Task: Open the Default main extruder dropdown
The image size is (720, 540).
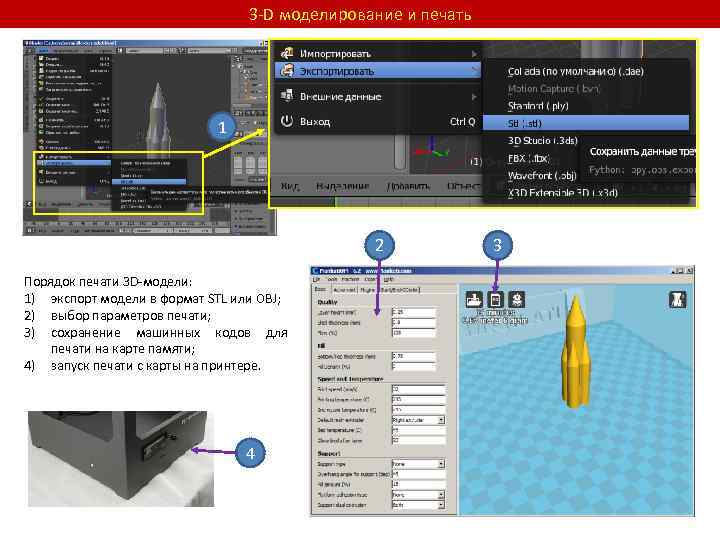Action: point(418,420)
